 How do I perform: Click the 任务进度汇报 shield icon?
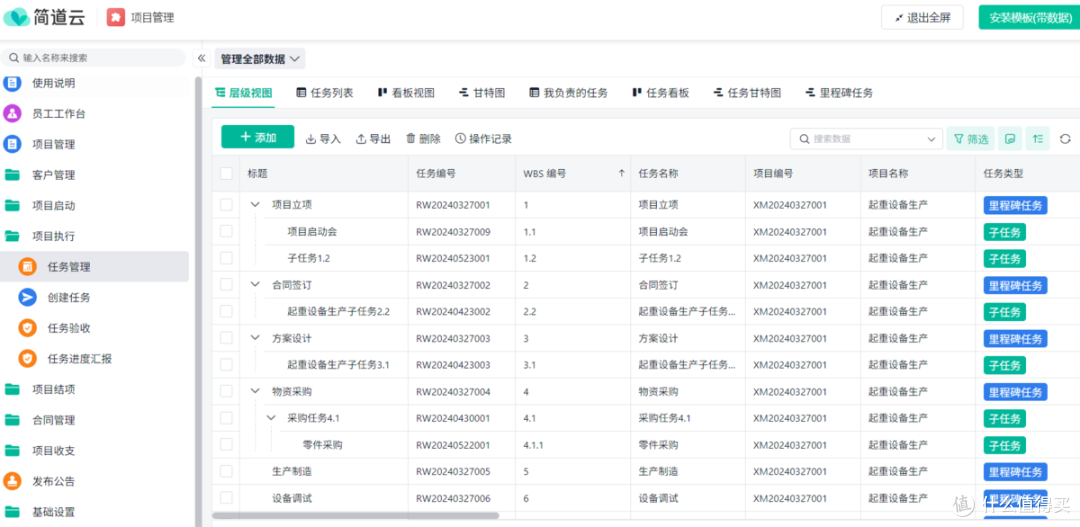[28, 358]
